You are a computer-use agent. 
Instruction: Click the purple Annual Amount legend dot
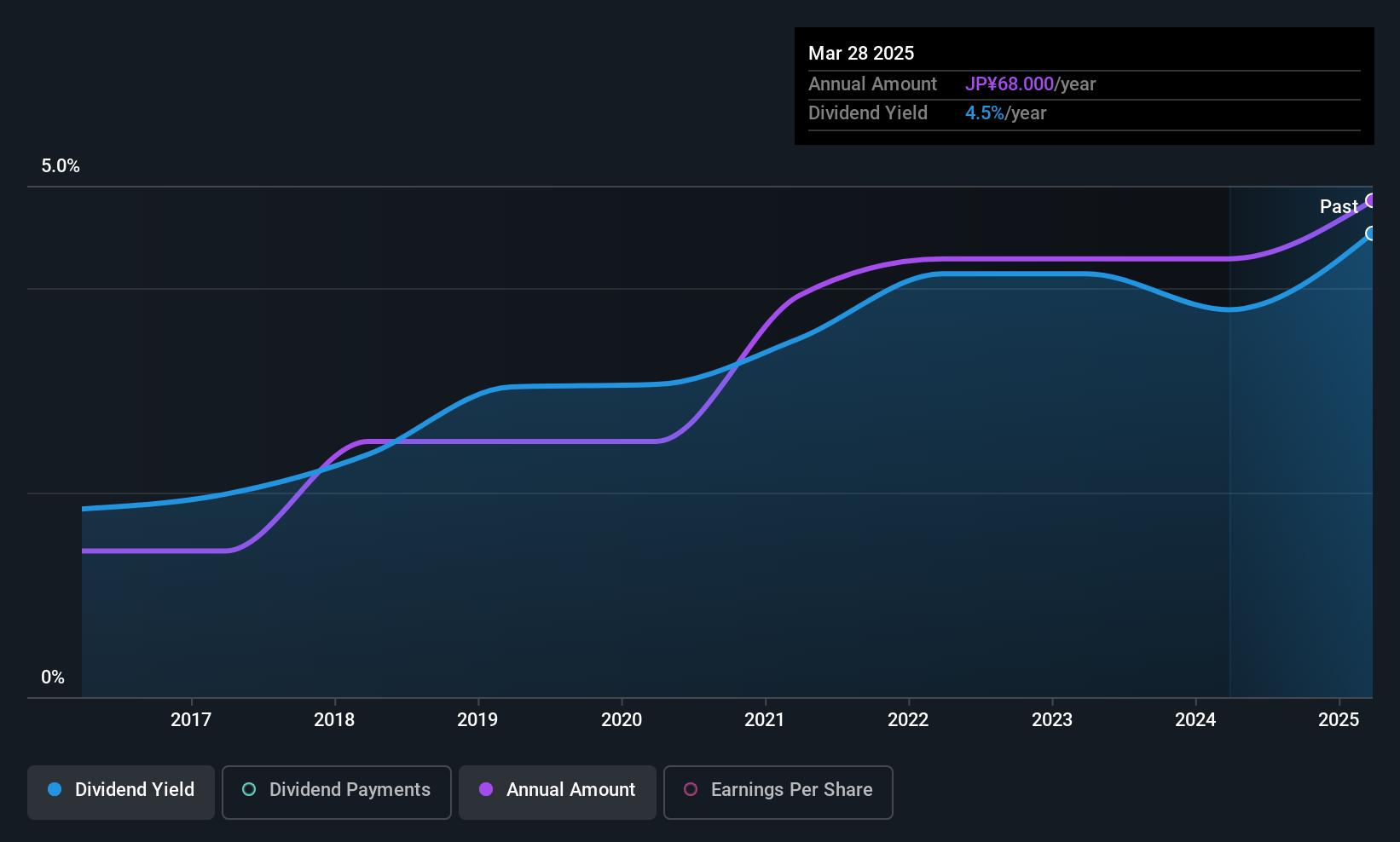coord(486,790)
